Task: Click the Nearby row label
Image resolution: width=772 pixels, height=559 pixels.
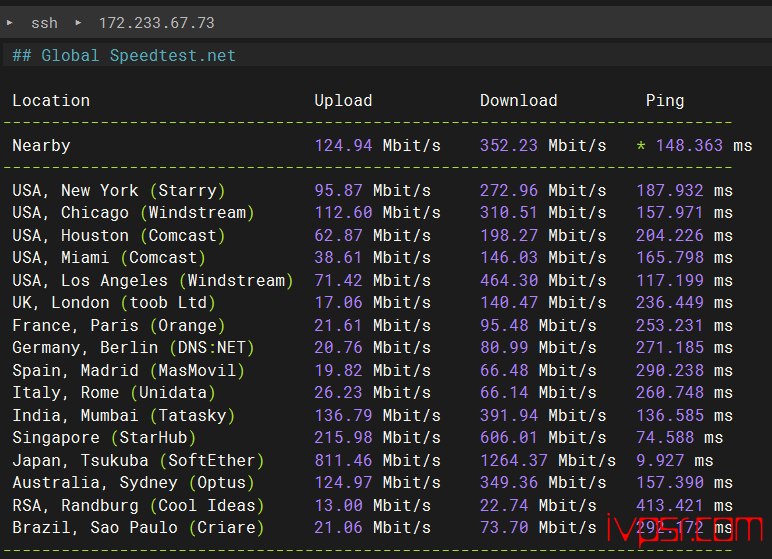Action: coord(41,146)
